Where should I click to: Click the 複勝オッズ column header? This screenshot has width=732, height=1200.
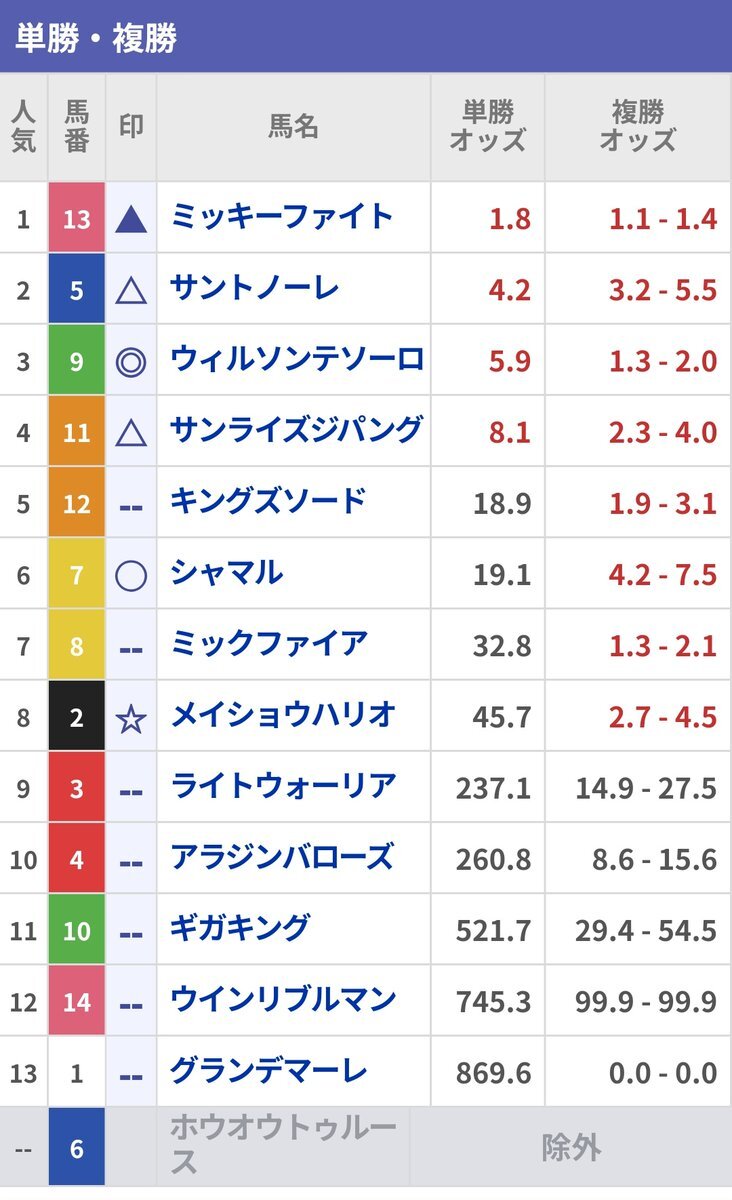(x=638, y=126)
